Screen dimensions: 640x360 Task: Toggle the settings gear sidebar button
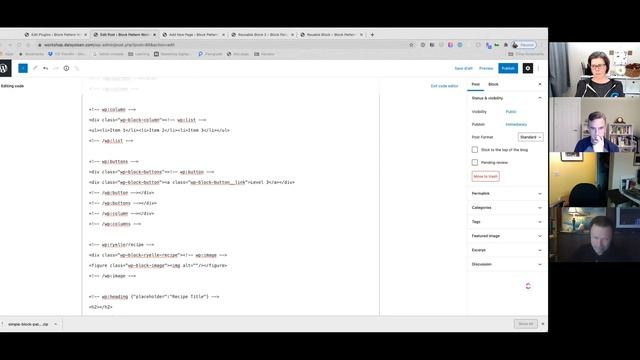[x=528, y=68]
